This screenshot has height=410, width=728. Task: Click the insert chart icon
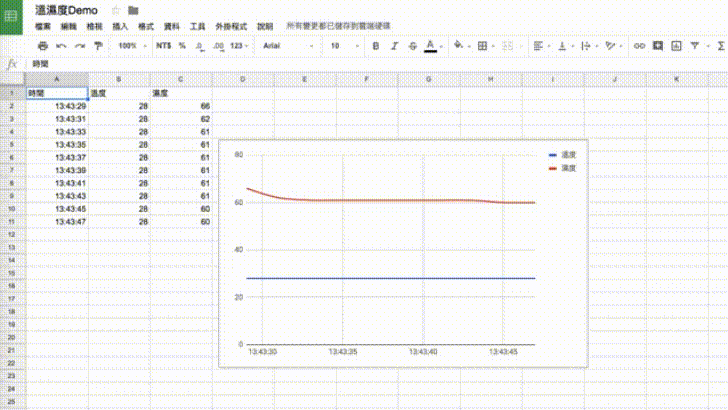tap(675, 46)
